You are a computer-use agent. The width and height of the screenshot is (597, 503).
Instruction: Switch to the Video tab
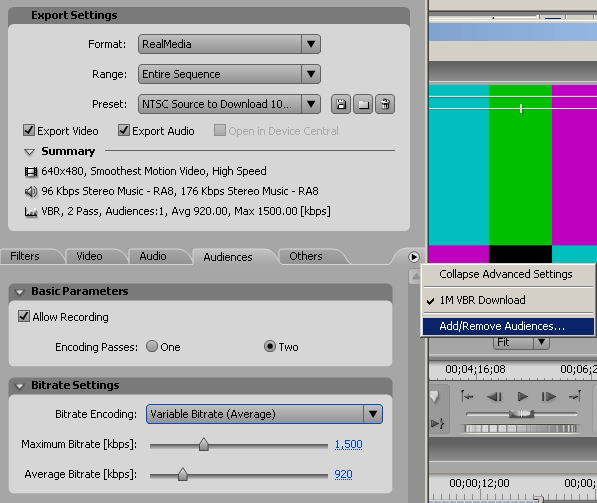[x=89, y=256]
